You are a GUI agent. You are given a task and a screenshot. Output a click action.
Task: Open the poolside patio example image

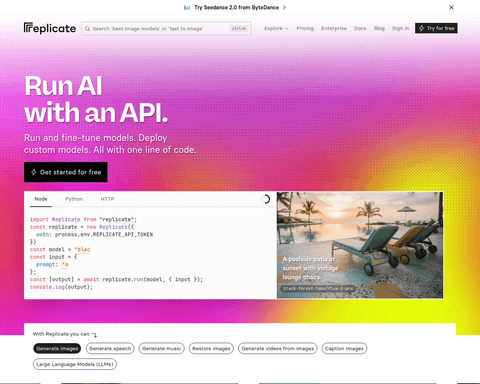(360, 245)
